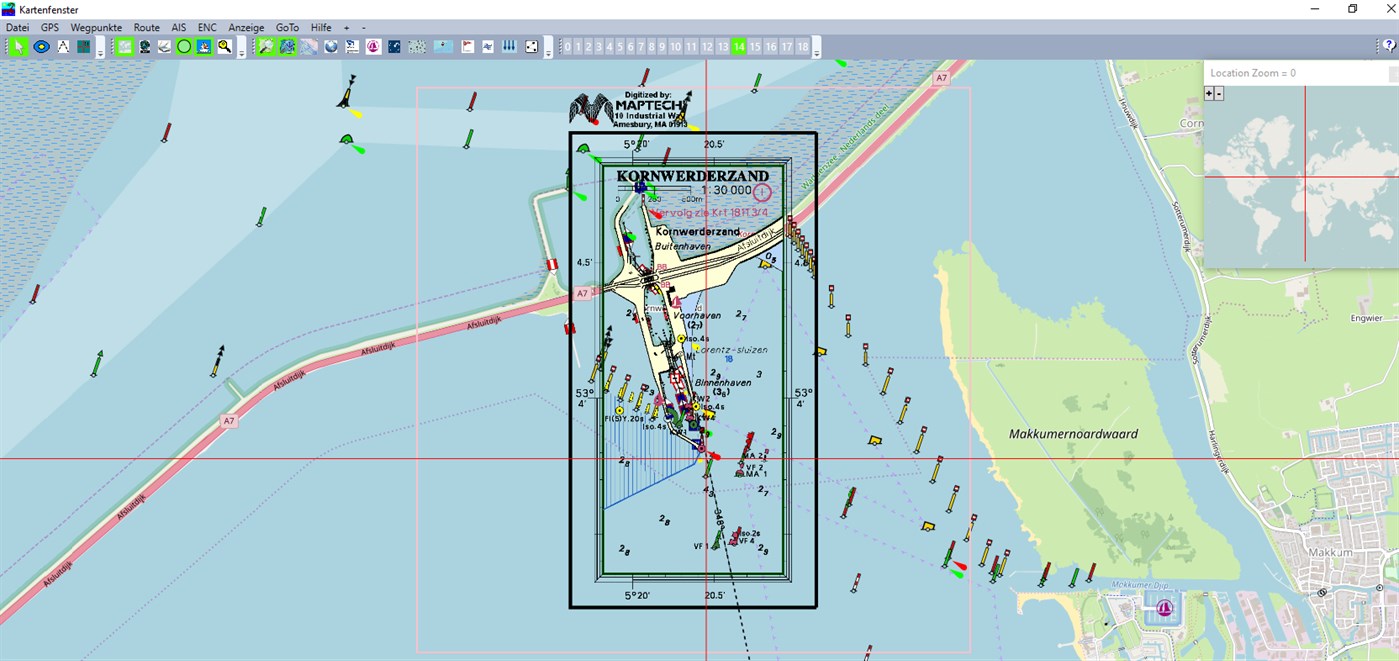Open Hilfe via the question mark icon
The height and width of the screenshot is (661, 1399).
point(1388,46)
